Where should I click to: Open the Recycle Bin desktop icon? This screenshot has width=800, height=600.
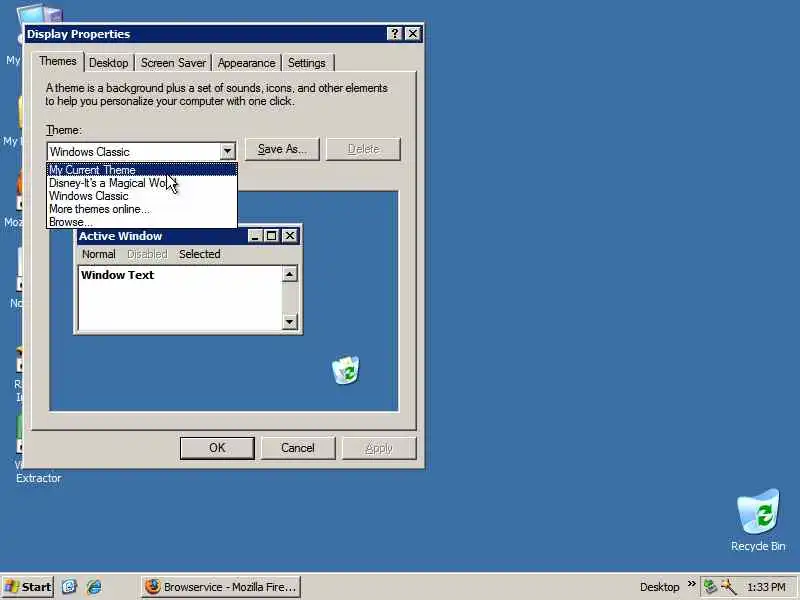point(758,520)
